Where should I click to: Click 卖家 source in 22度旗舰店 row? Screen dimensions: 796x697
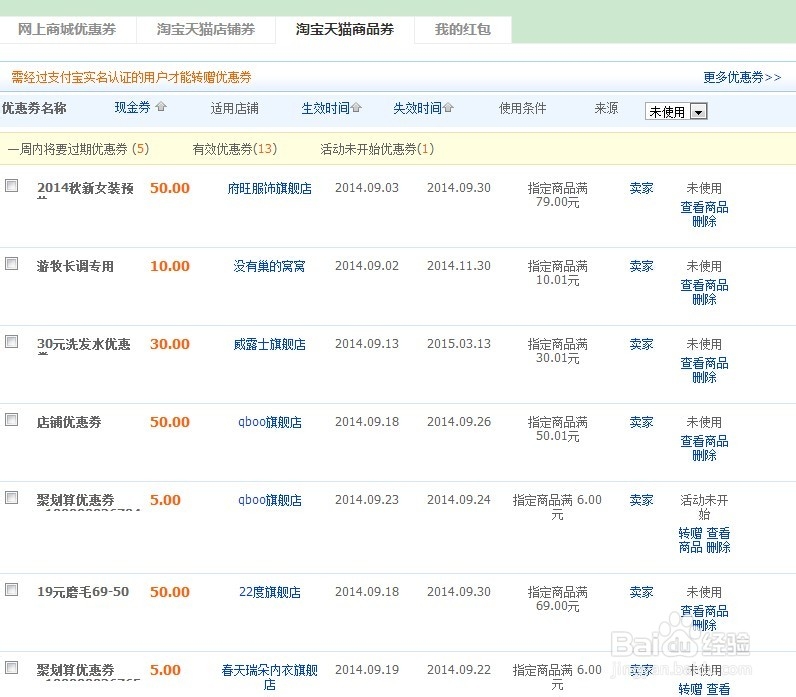(641, 592)
